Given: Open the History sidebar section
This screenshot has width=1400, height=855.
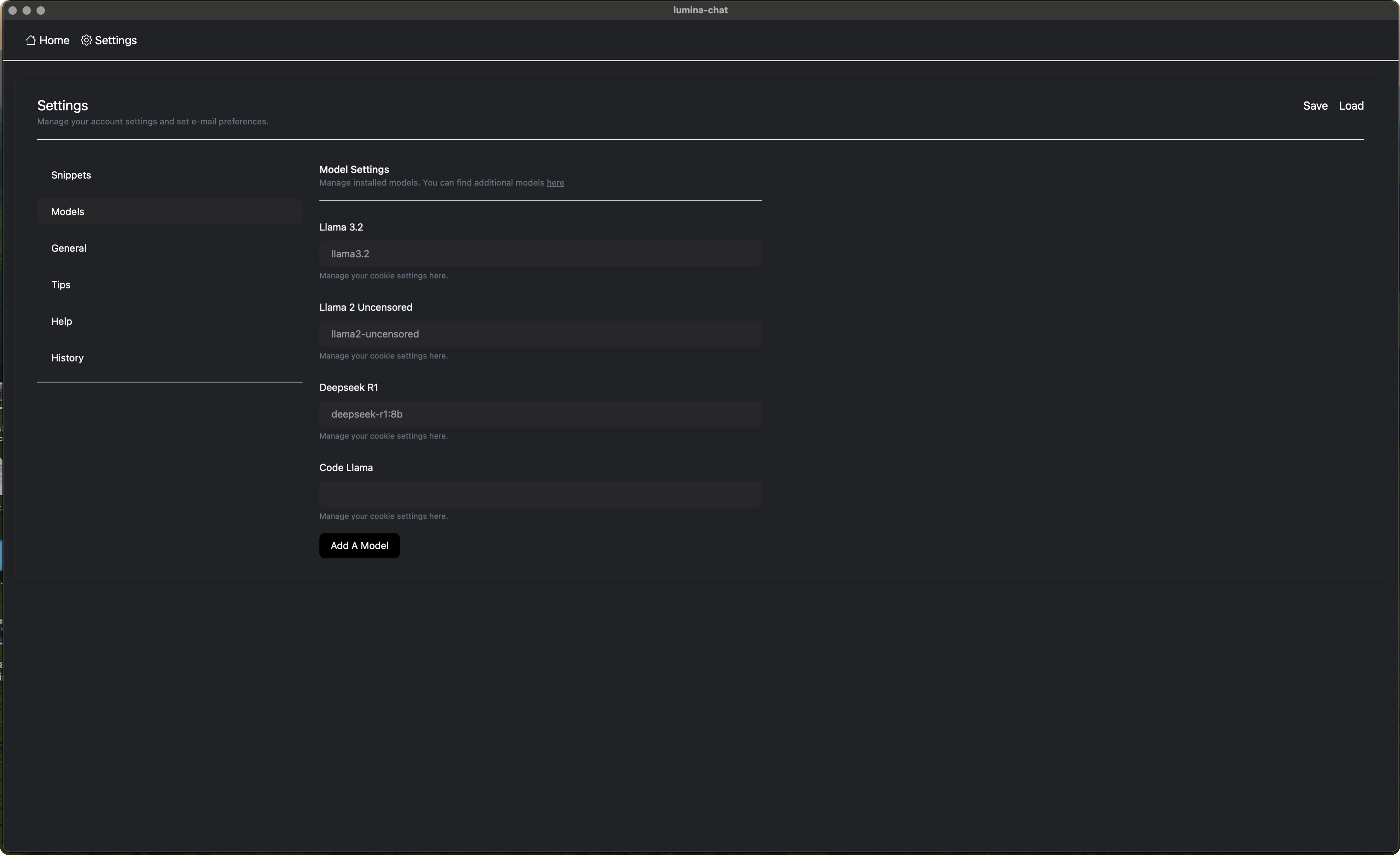Looking at the screenshot, I should [169, 358].
